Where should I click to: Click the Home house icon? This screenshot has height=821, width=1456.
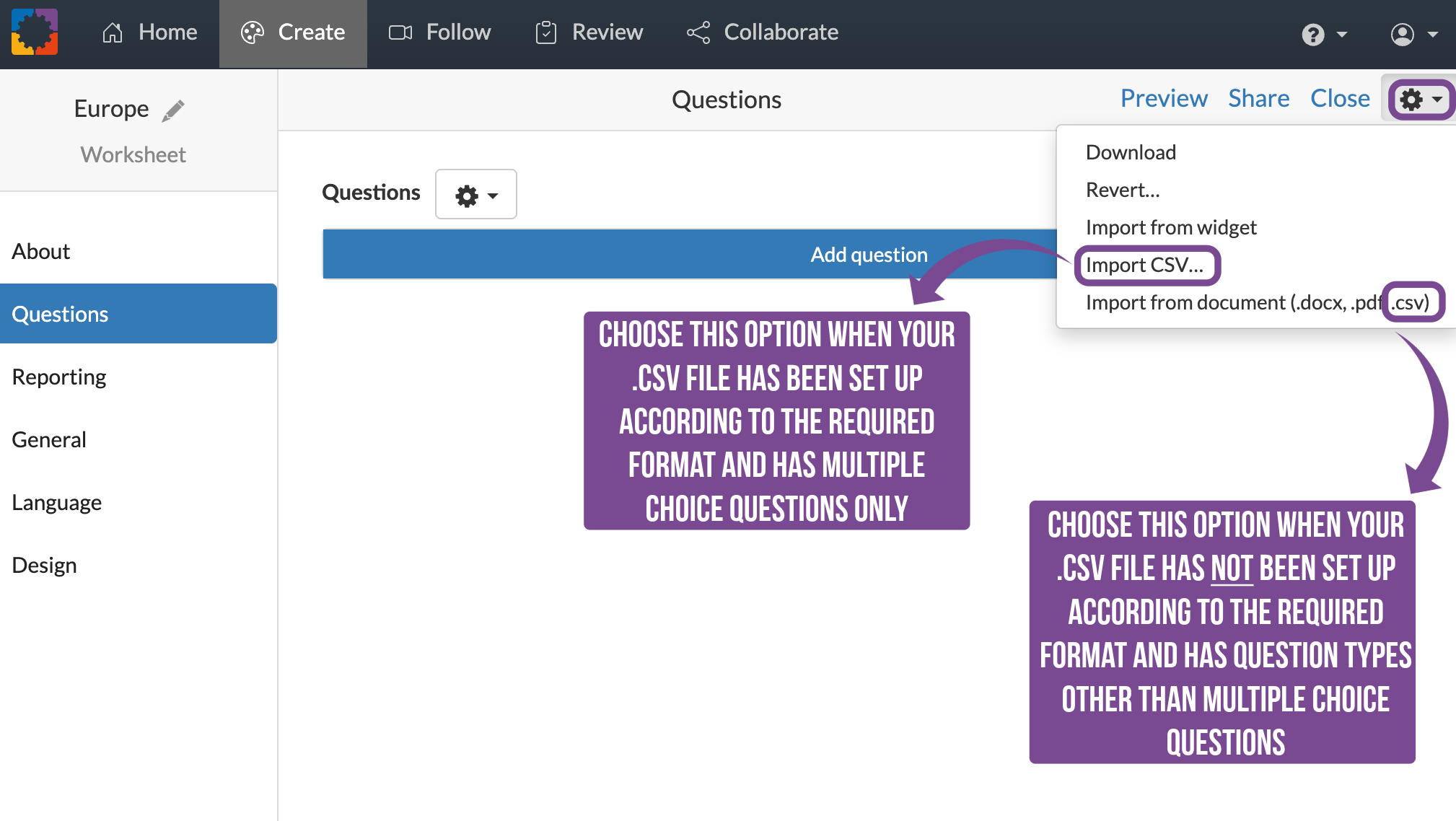pos(113,32)
